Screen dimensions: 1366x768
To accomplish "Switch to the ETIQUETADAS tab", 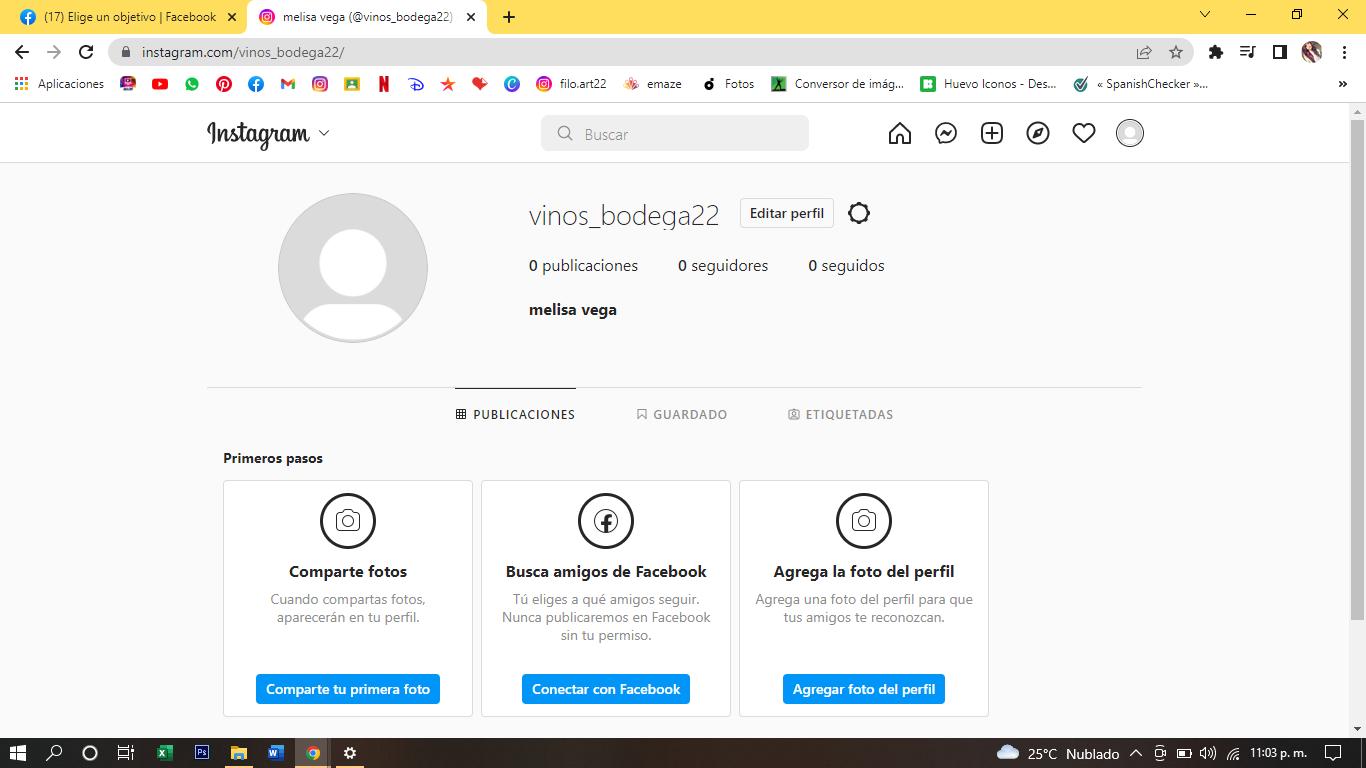I will coord(841,414).
